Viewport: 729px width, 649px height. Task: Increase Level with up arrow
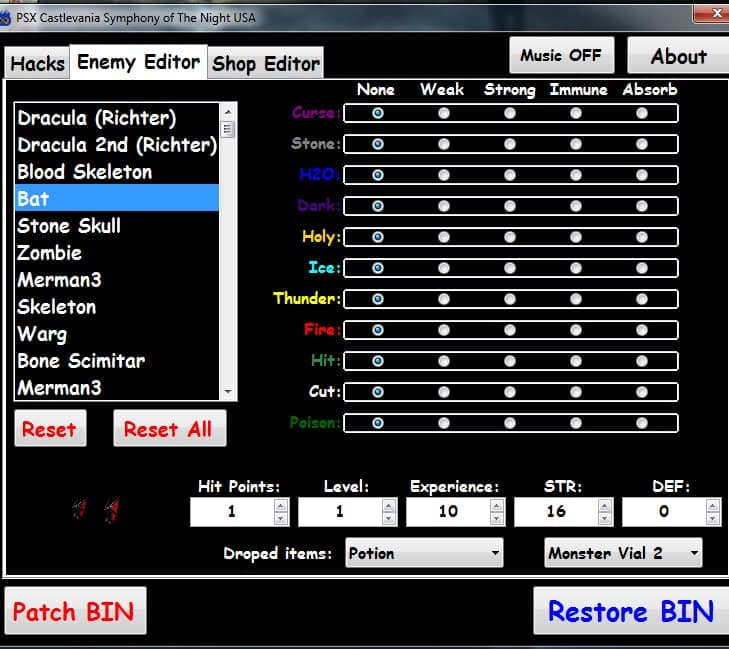pos(389,505)
